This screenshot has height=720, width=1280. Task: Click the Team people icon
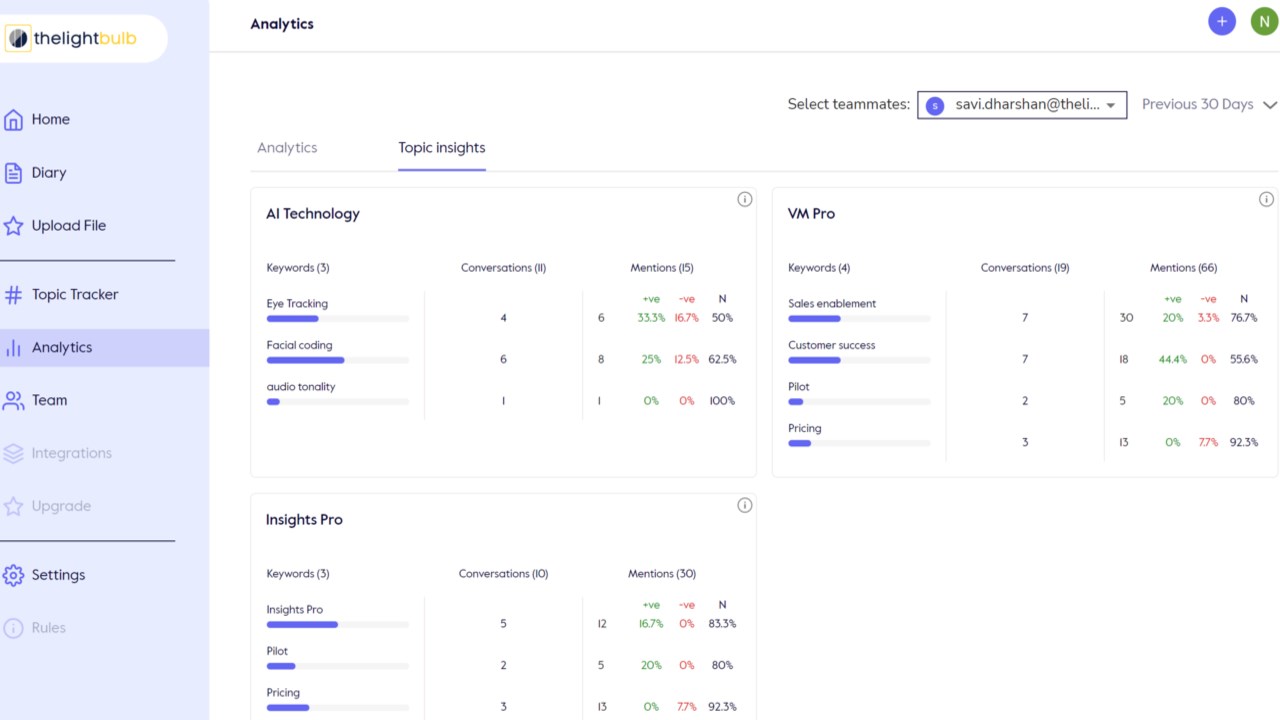[13, 401]
